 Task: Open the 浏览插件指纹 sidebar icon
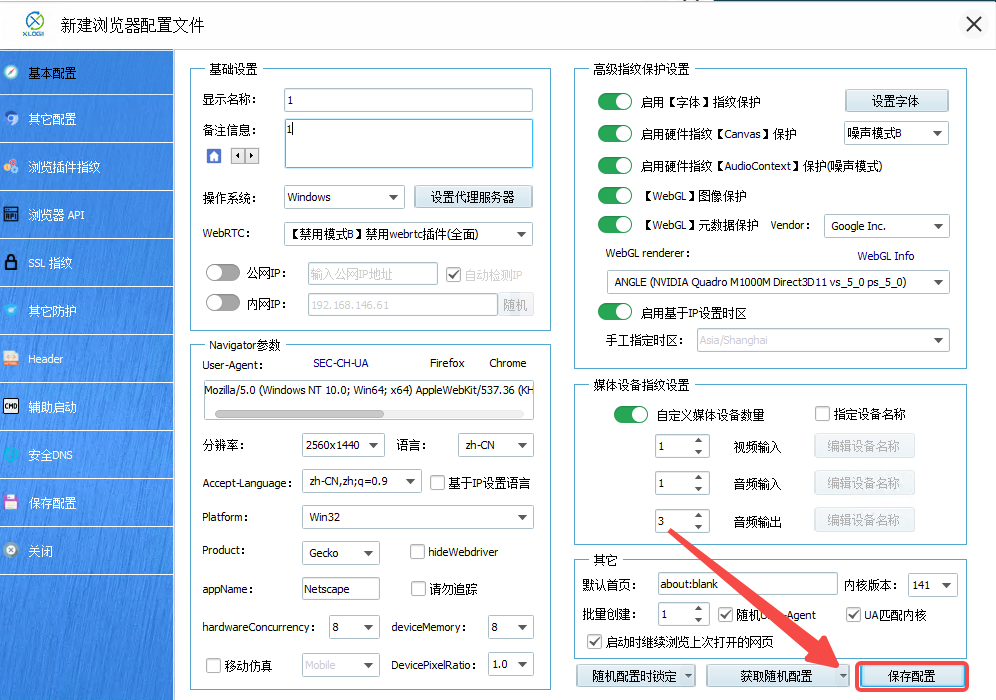[x=11, y=167]
